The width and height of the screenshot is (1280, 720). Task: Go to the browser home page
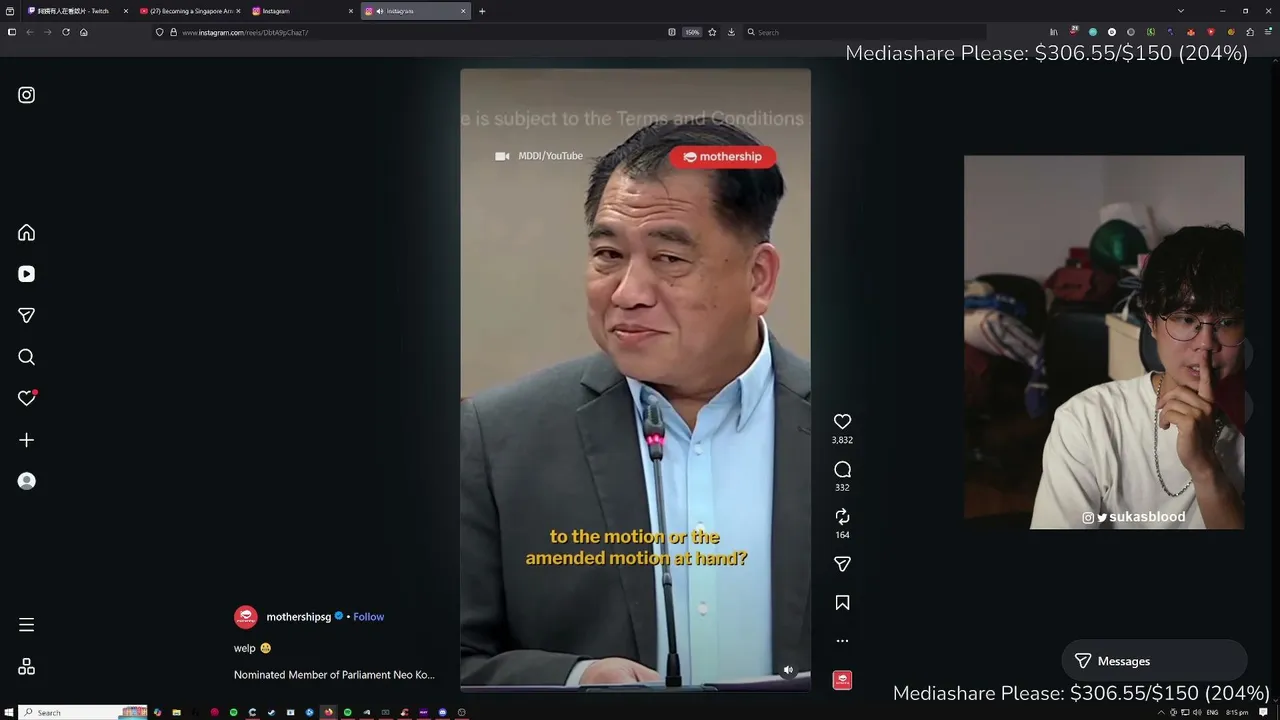84,32
